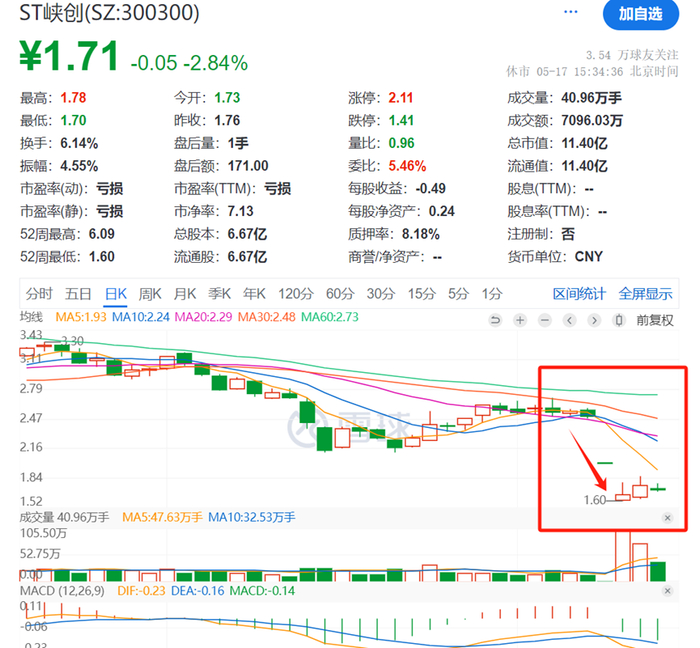Zoom in the chart with plus icon

click(x=520, y=320)
